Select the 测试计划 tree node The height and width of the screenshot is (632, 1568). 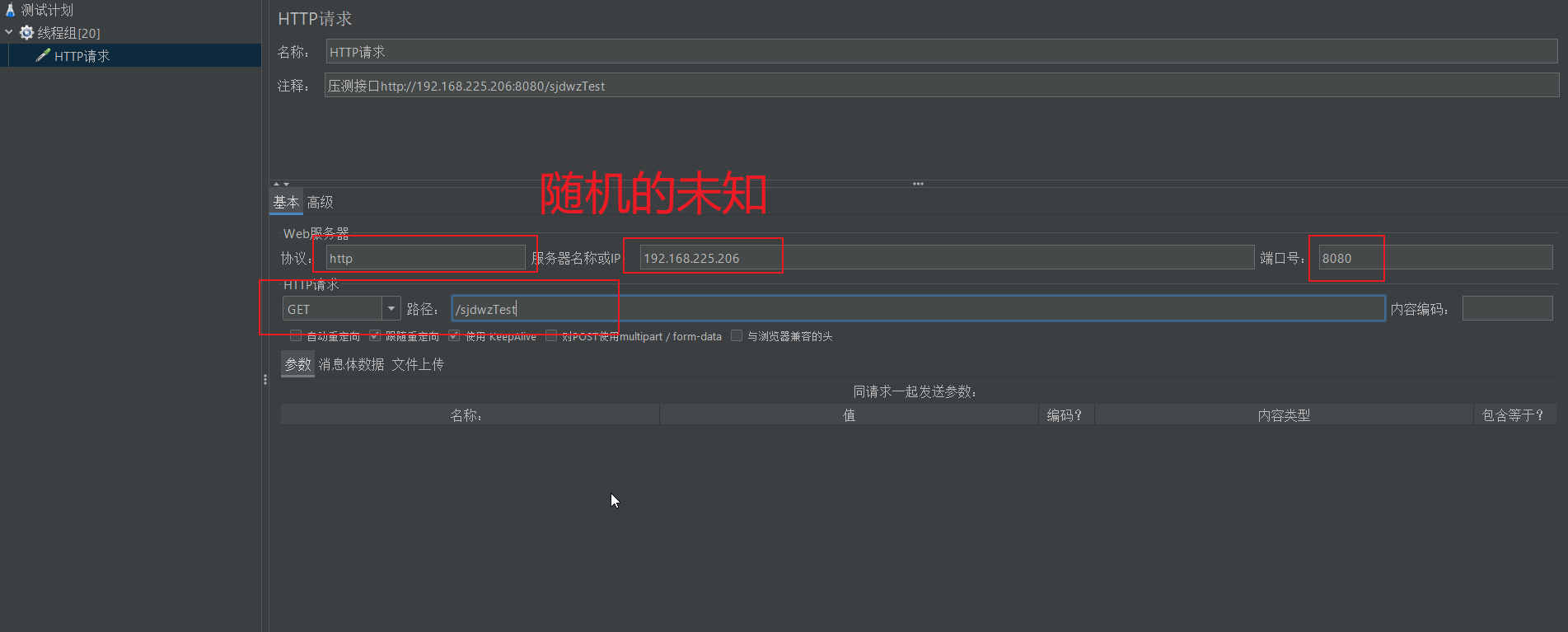click(47, 10)
